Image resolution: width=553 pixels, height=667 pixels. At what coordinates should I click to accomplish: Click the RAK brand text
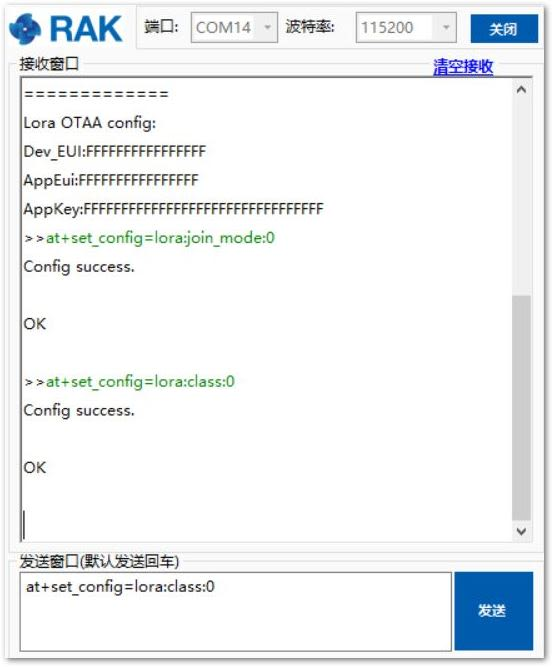[86, 29]
